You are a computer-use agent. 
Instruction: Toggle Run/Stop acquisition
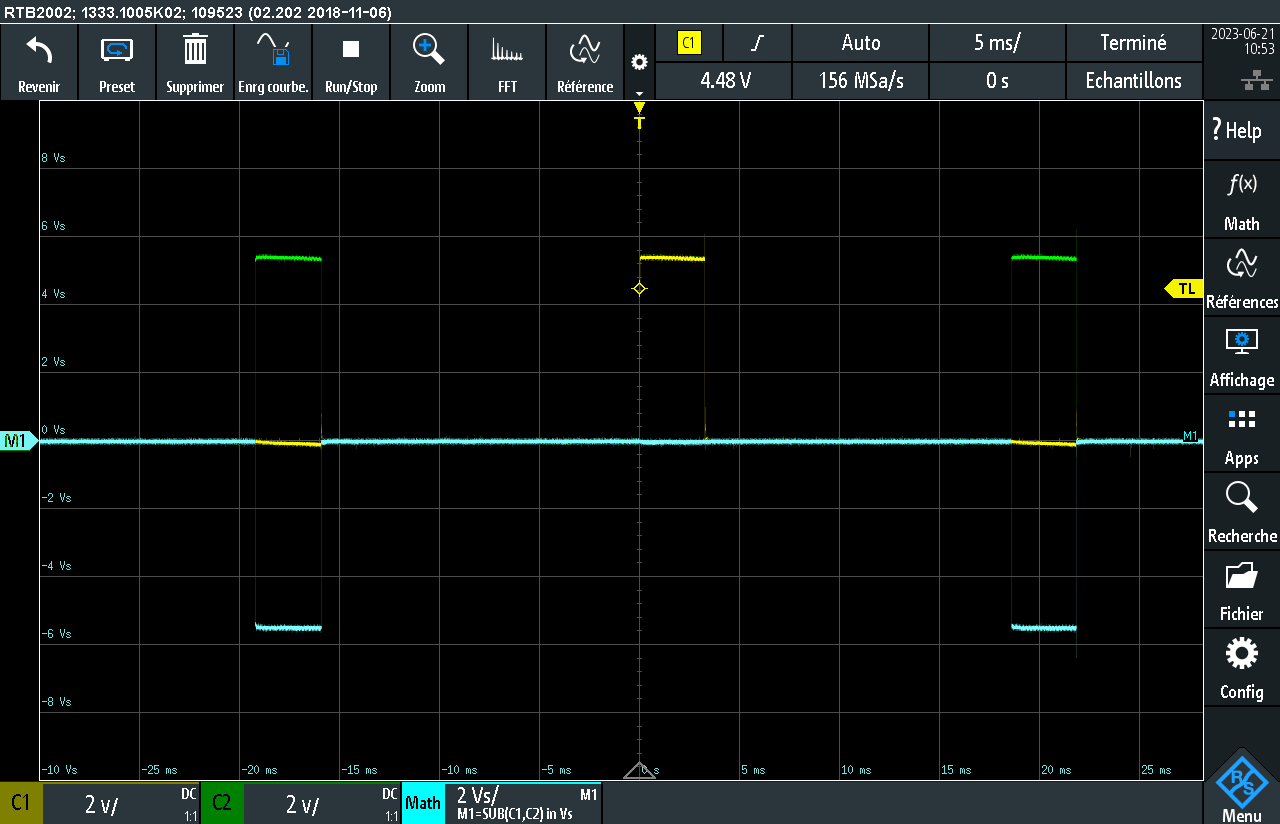(351, 51)
